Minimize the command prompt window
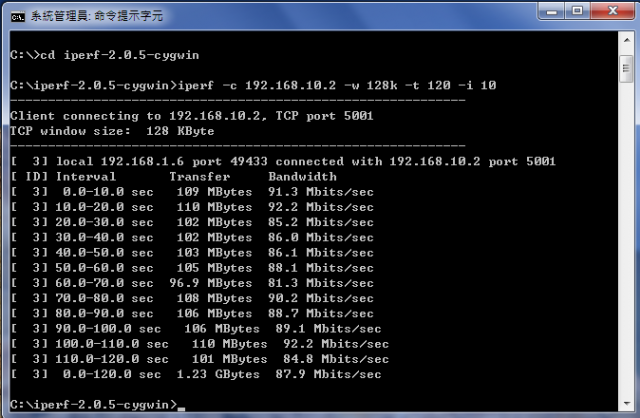Image resolution: width=640 pixels, height=418 pixels. [552, 11]
